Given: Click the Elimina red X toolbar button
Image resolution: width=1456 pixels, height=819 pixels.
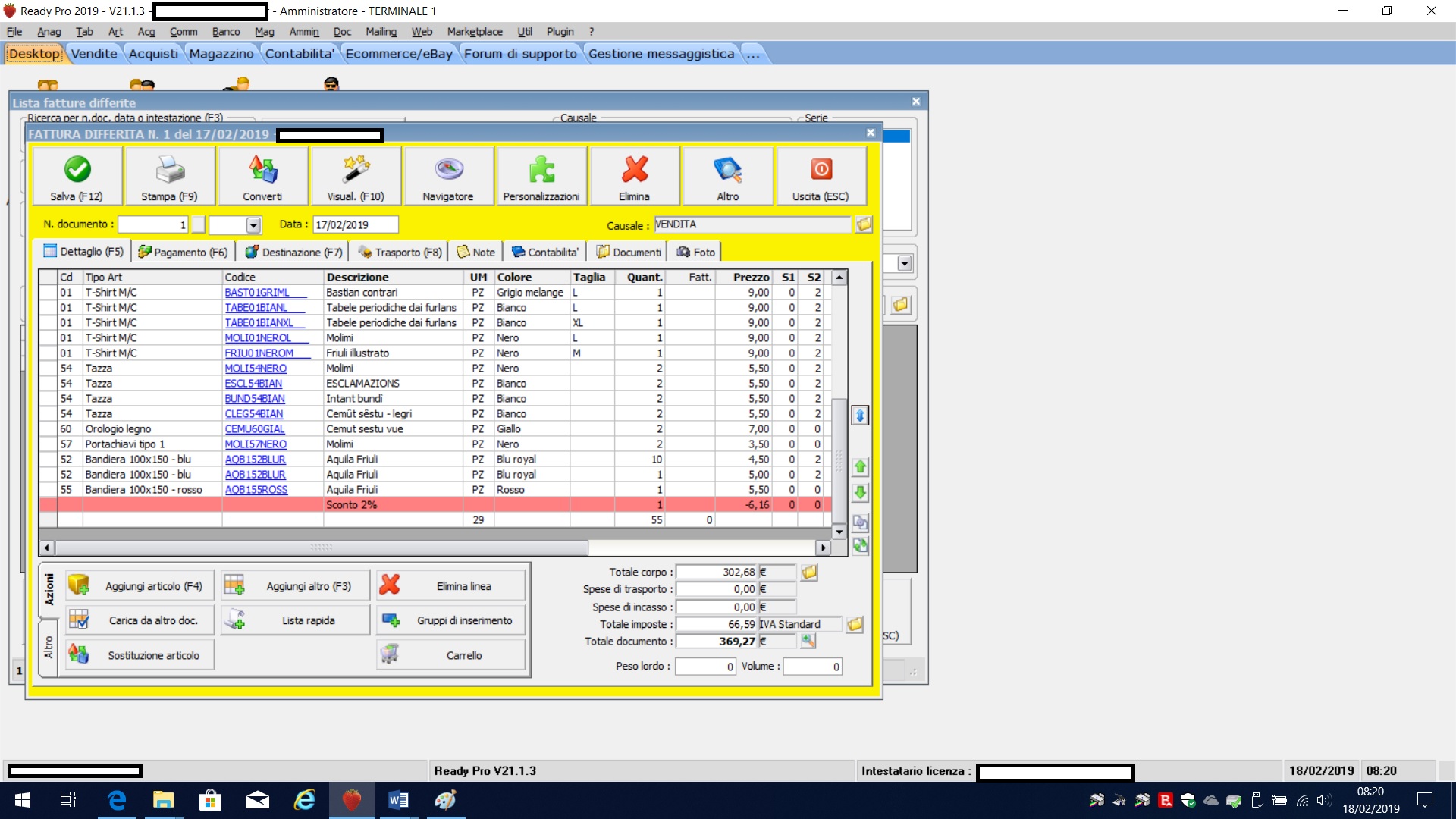Looking at the screenshot, I should (635, 176).
